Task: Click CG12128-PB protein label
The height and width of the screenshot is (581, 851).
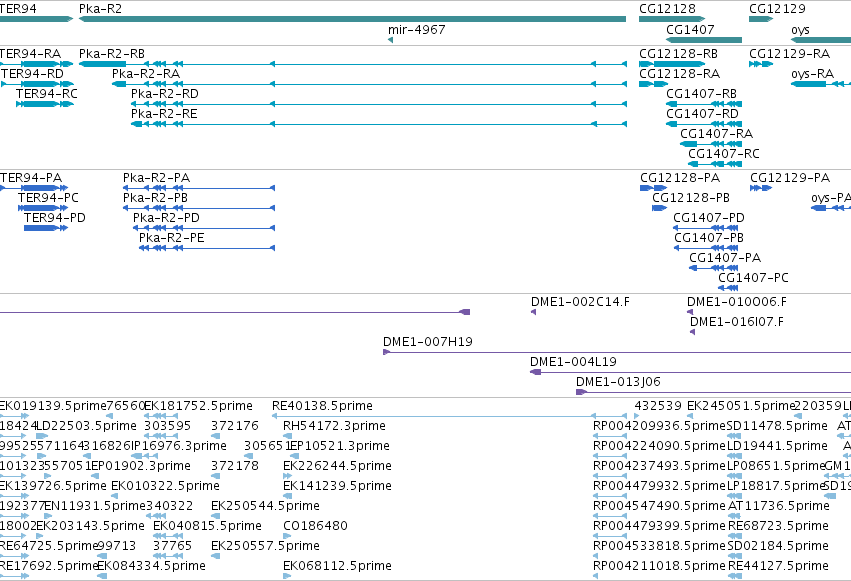Action: point(691,198)
